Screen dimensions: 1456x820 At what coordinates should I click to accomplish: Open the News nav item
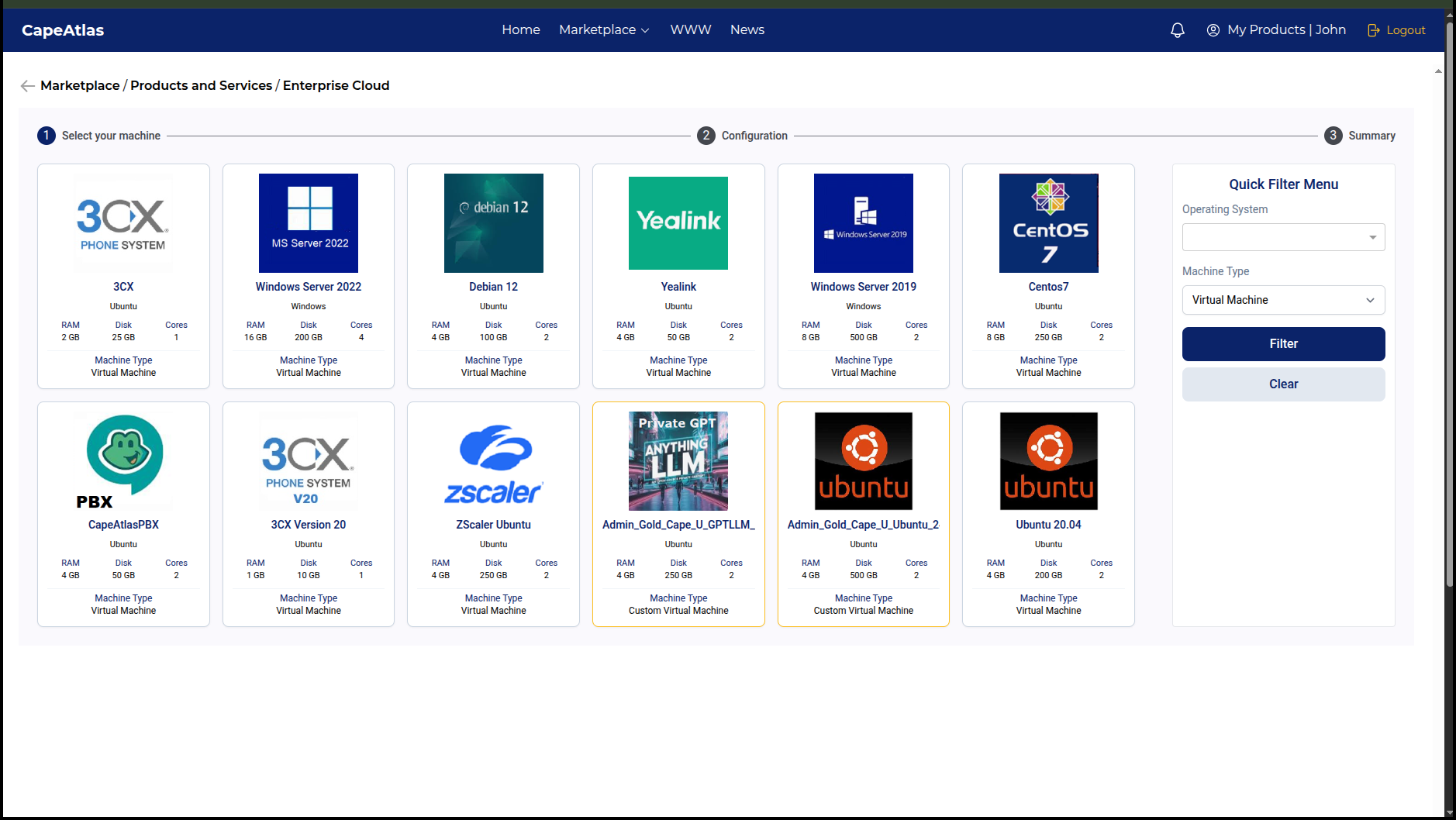(x=747, y=30)
